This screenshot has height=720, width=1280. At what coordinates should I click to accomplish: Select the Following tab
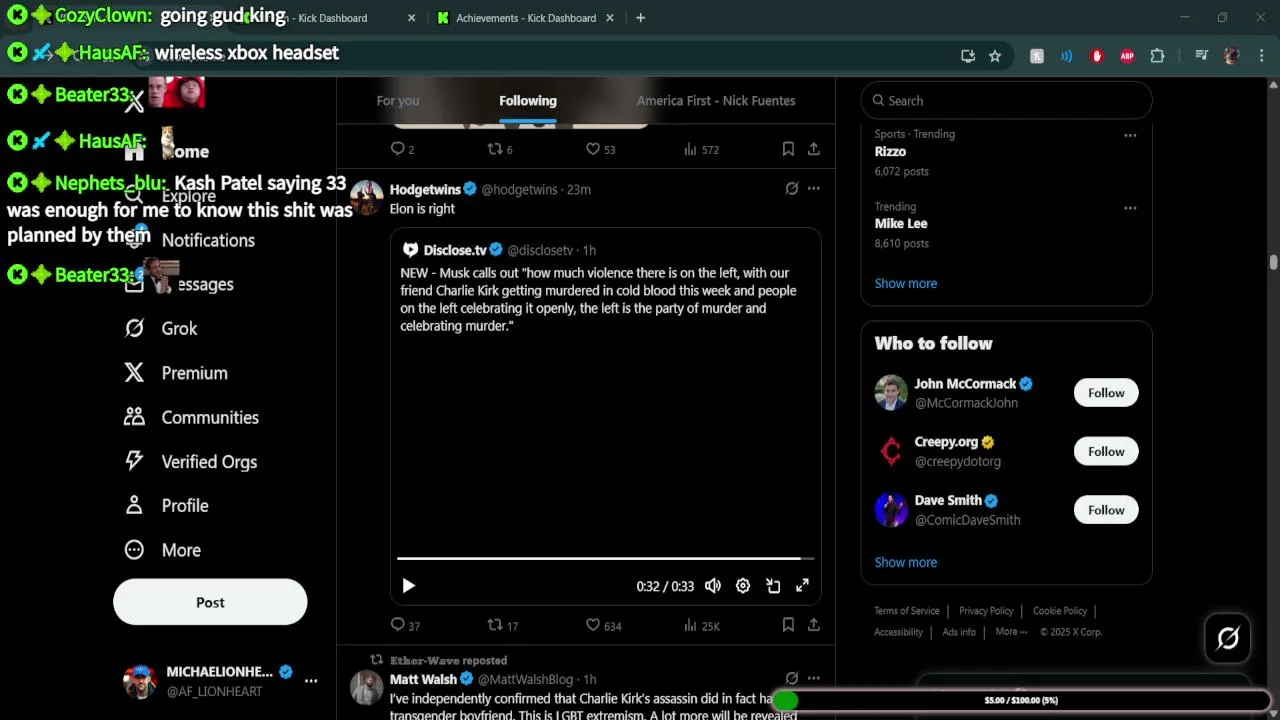[528, 100]
